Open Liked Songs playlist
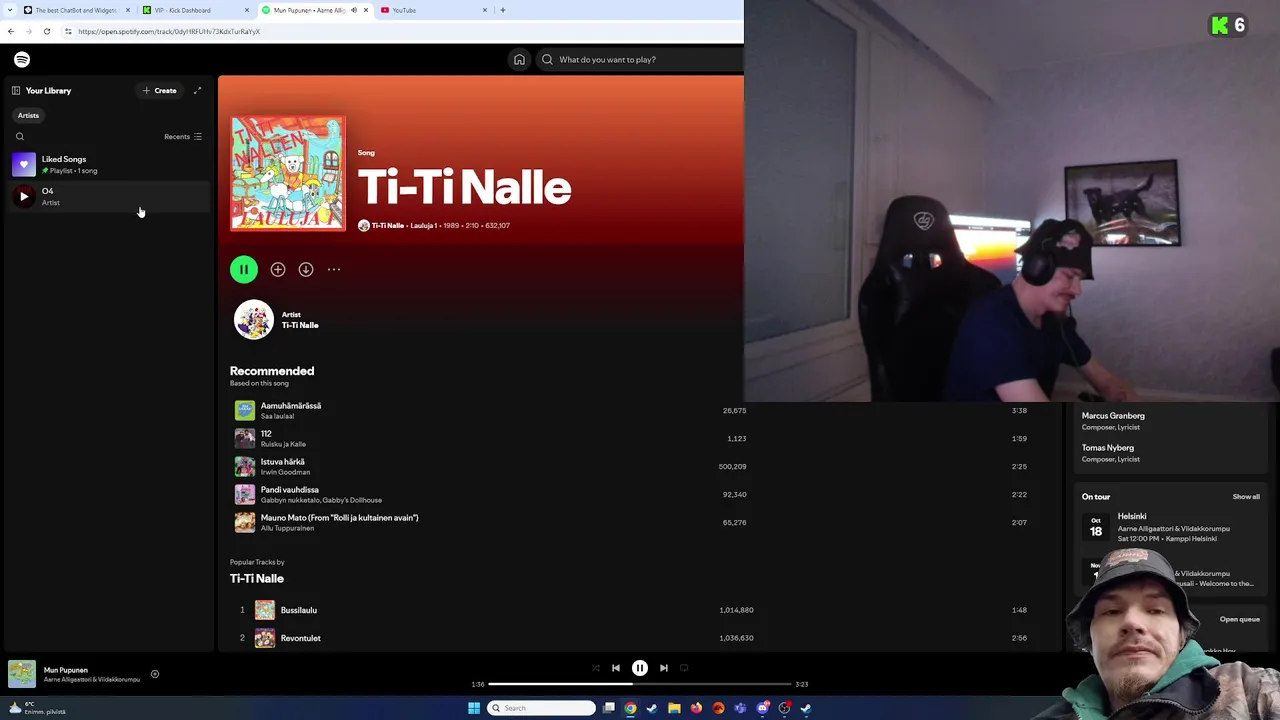This screenshot has width=1280, height=720. point(108,164)
